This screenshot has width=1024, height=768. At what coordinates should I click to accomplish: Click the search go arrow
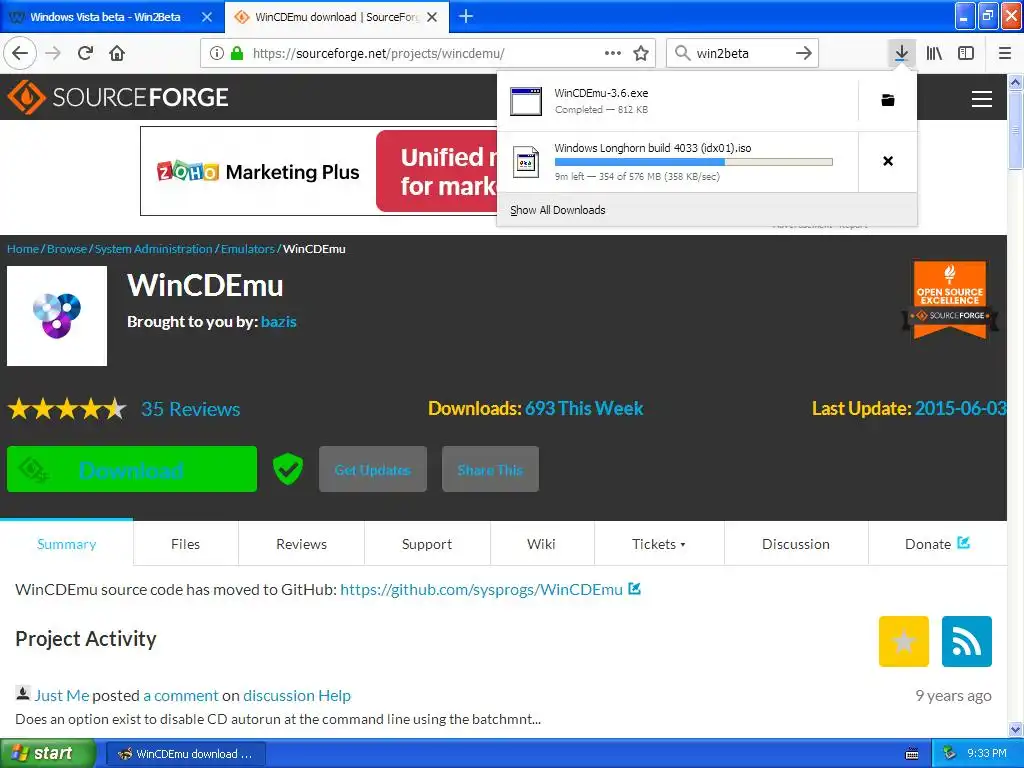pyautogui.click(x=804, y=53)
